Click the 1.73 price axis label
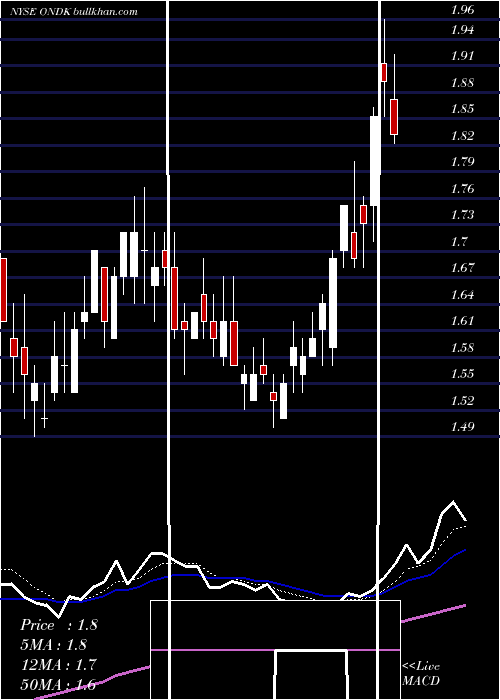Screen dimensions: 500x700 [462, 215]
